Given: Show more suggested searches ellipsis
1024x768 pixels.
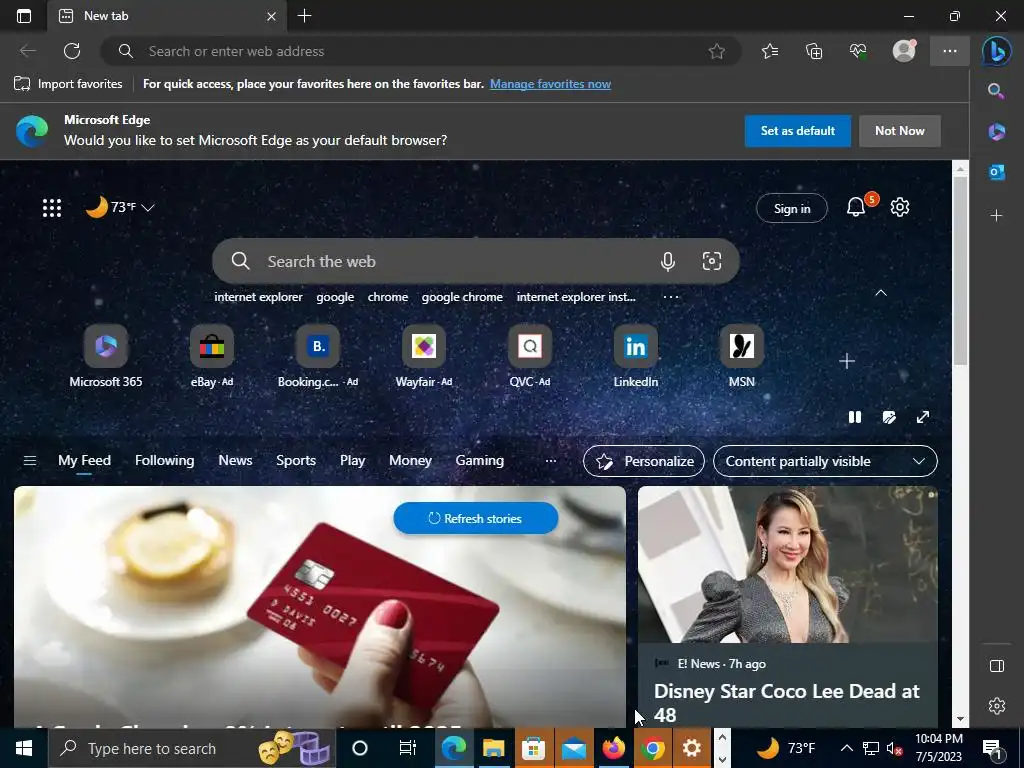Looking at the screenshot, I should [671, 296].
